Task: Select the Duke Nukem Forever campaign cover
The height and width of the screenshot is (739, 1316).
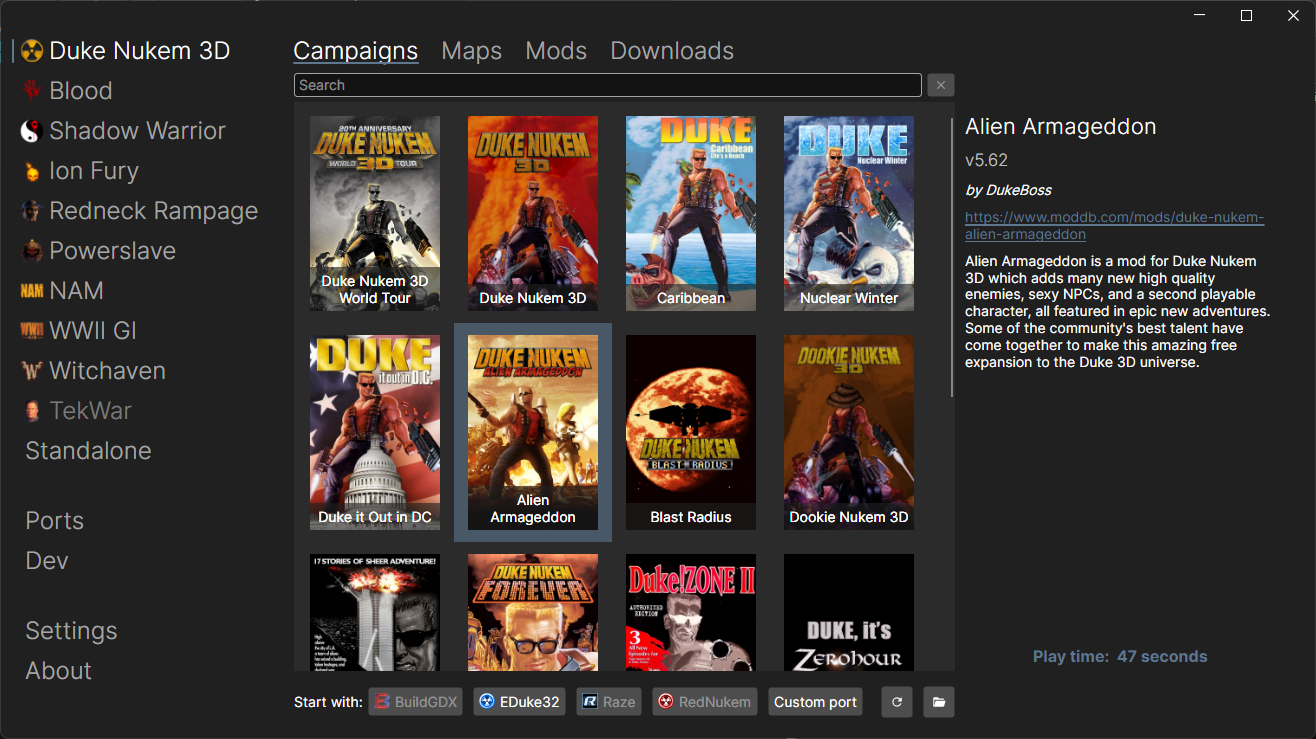Action: coord(533,612)
